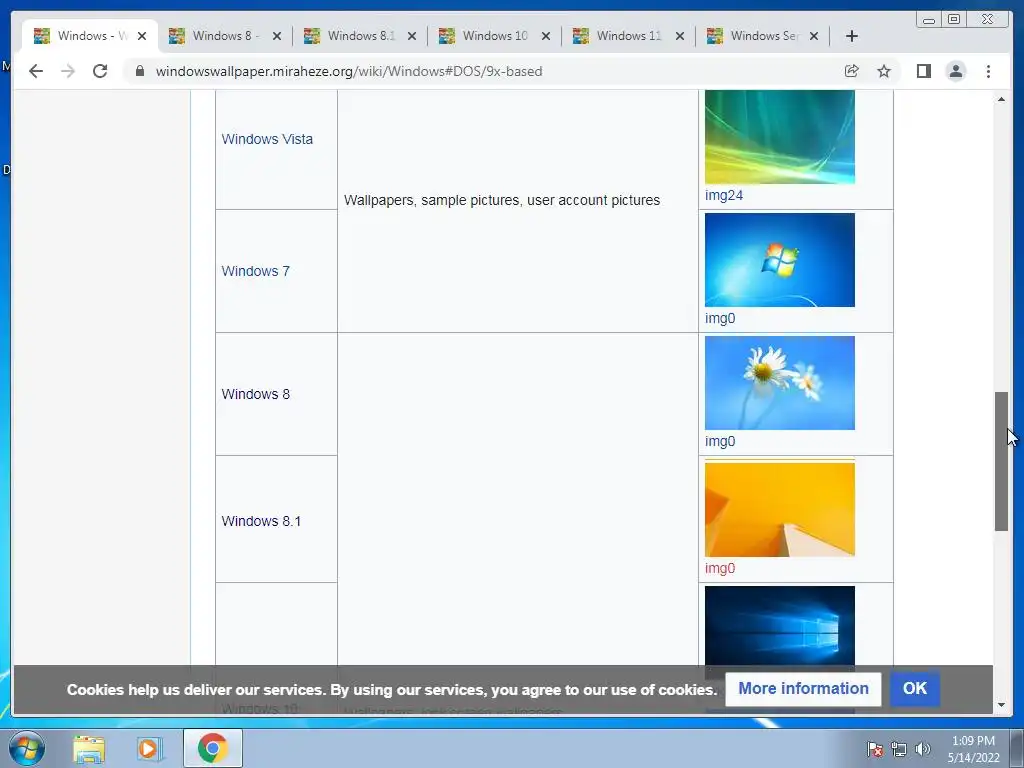Click More information on cookie banner
The width and height of the screenshot is (1024, 768).
(x=803, y=689)
